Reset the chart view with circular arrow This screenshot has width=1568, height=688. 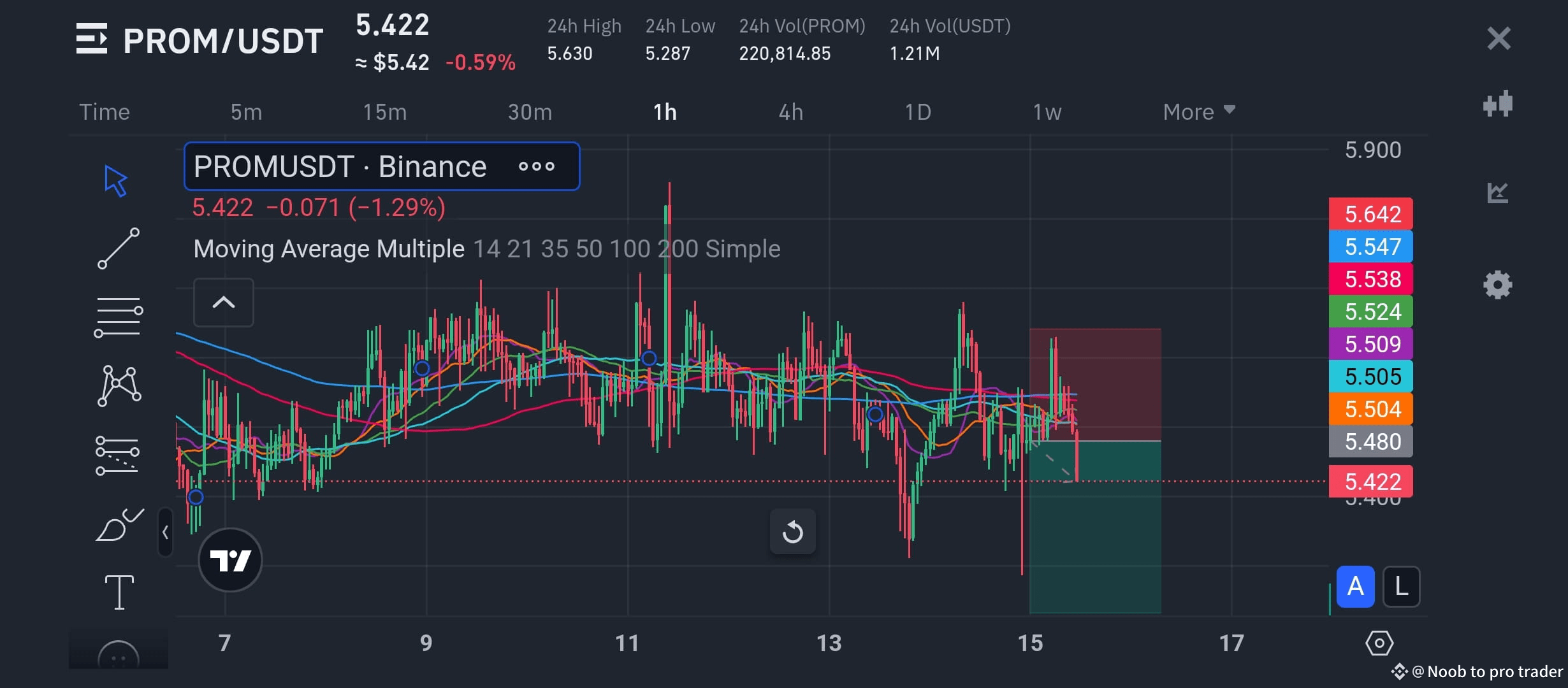[792, 531]
